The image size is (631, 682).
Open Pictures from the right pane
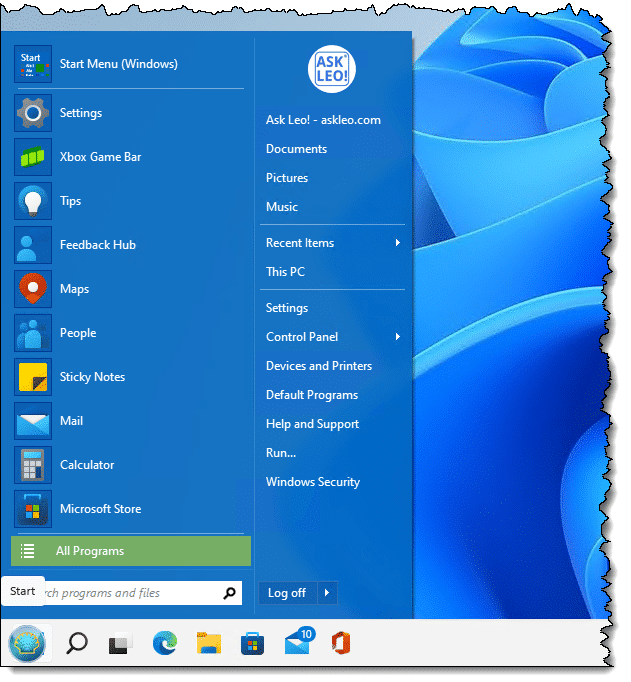[287, 178]
